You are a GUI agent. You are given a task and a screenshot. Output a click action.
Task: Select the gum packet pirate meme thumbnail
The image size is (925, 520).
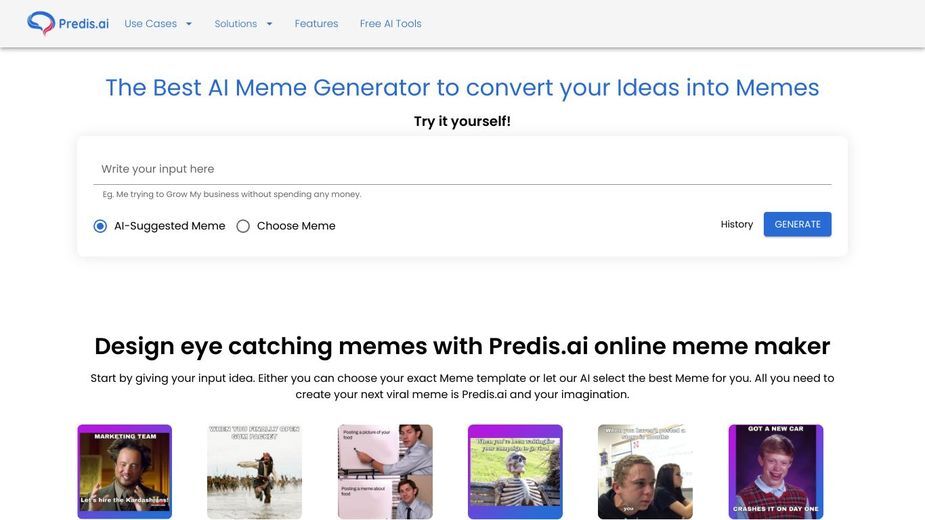[254, 472]
